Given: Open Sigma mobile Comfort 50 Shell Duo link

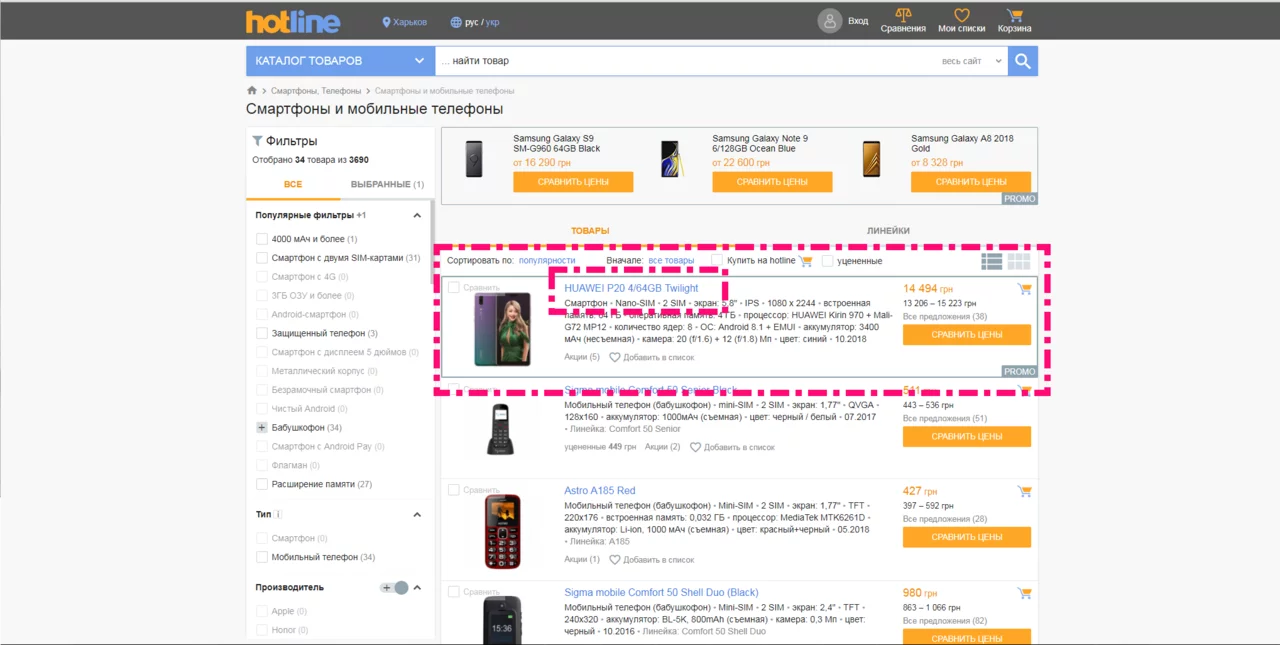Looking at the screenshot, I should tap(661, 593).
